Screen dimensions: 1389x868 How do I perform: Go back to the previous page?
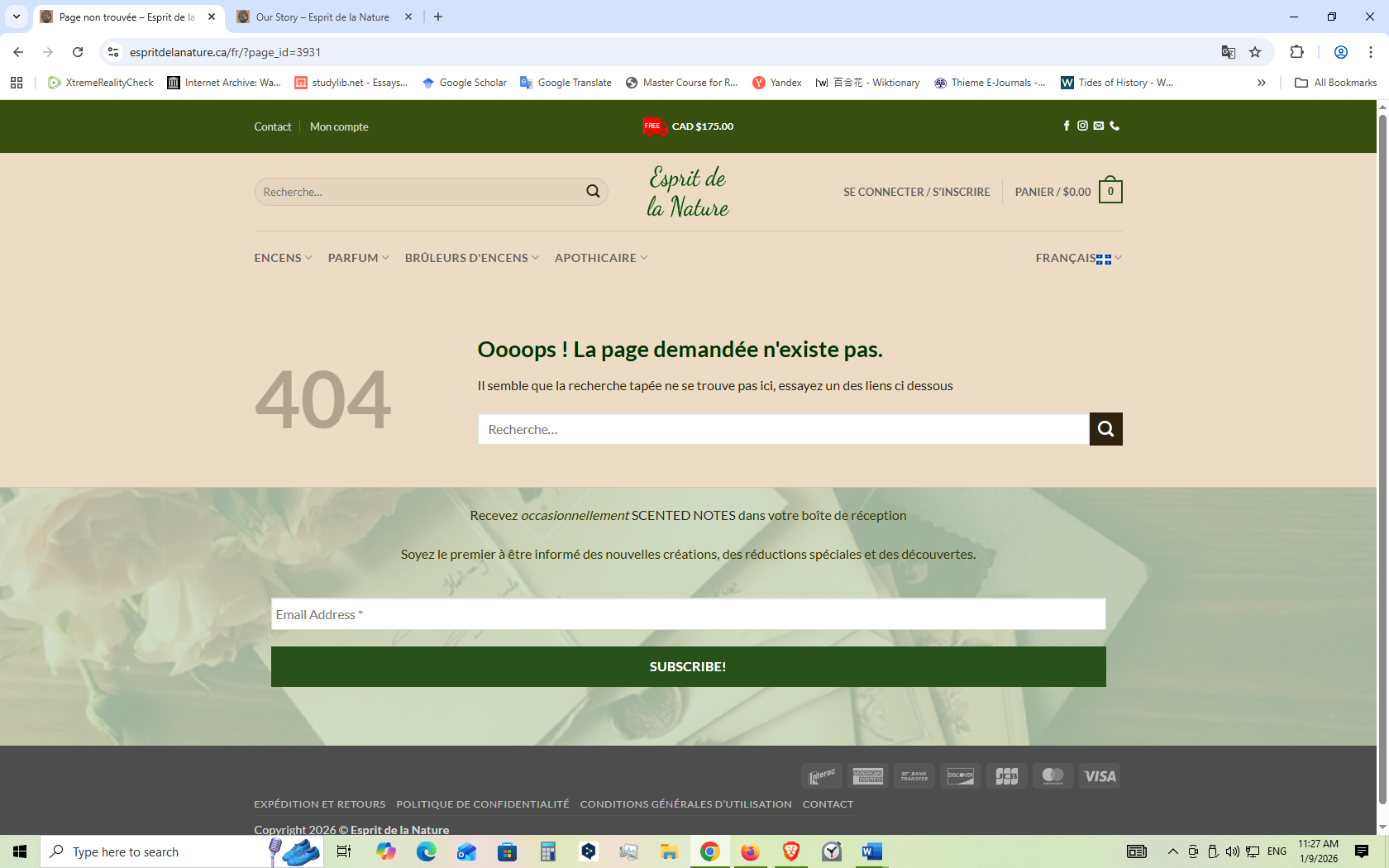18,52
